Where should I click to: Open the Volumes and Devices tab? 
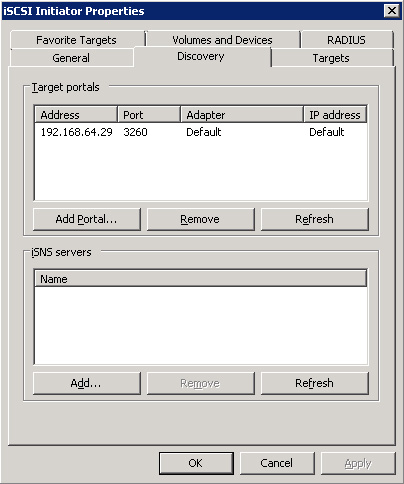coord(222,40)
